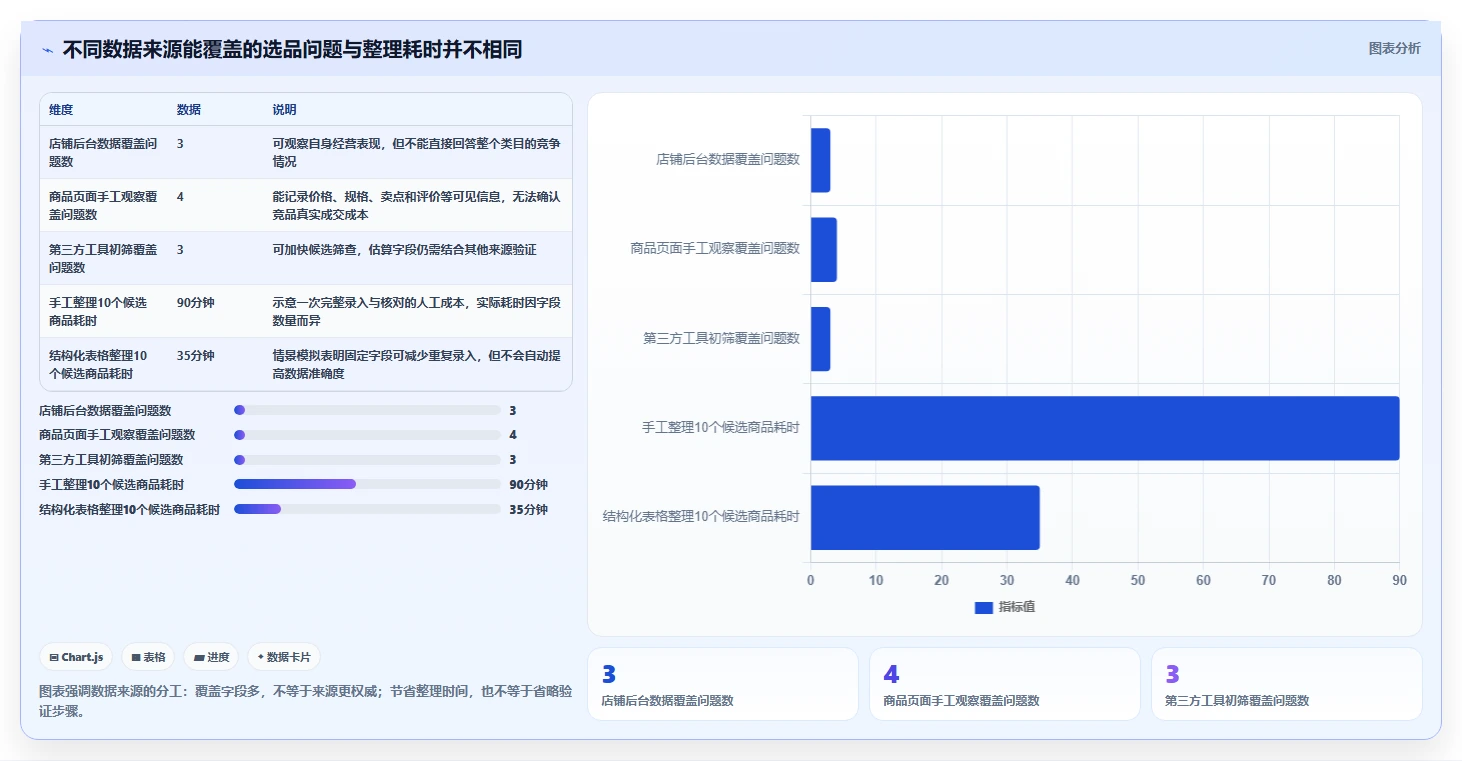Image resolution: width=1462 pixels, height=761 pixels.
Task: Click the progress bar for 手工整理10个候选商品耗时
Action: click(x=367, y=484)
